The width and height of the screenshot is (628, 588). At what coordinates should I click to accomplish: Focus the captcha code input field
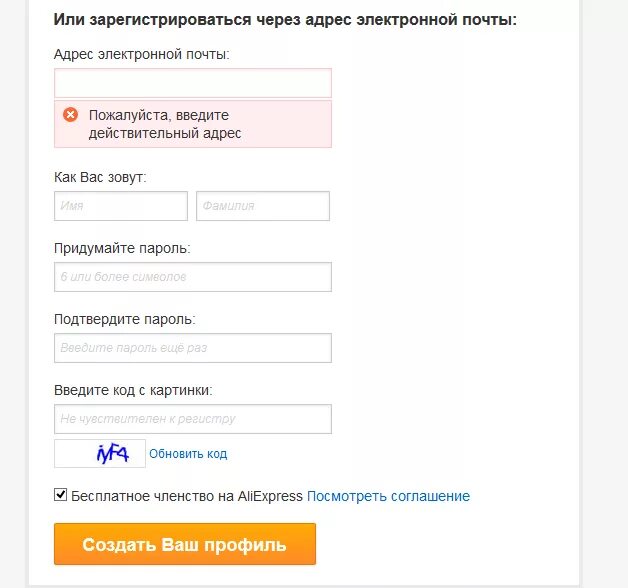pyautogui.click(x=193, y=419)
